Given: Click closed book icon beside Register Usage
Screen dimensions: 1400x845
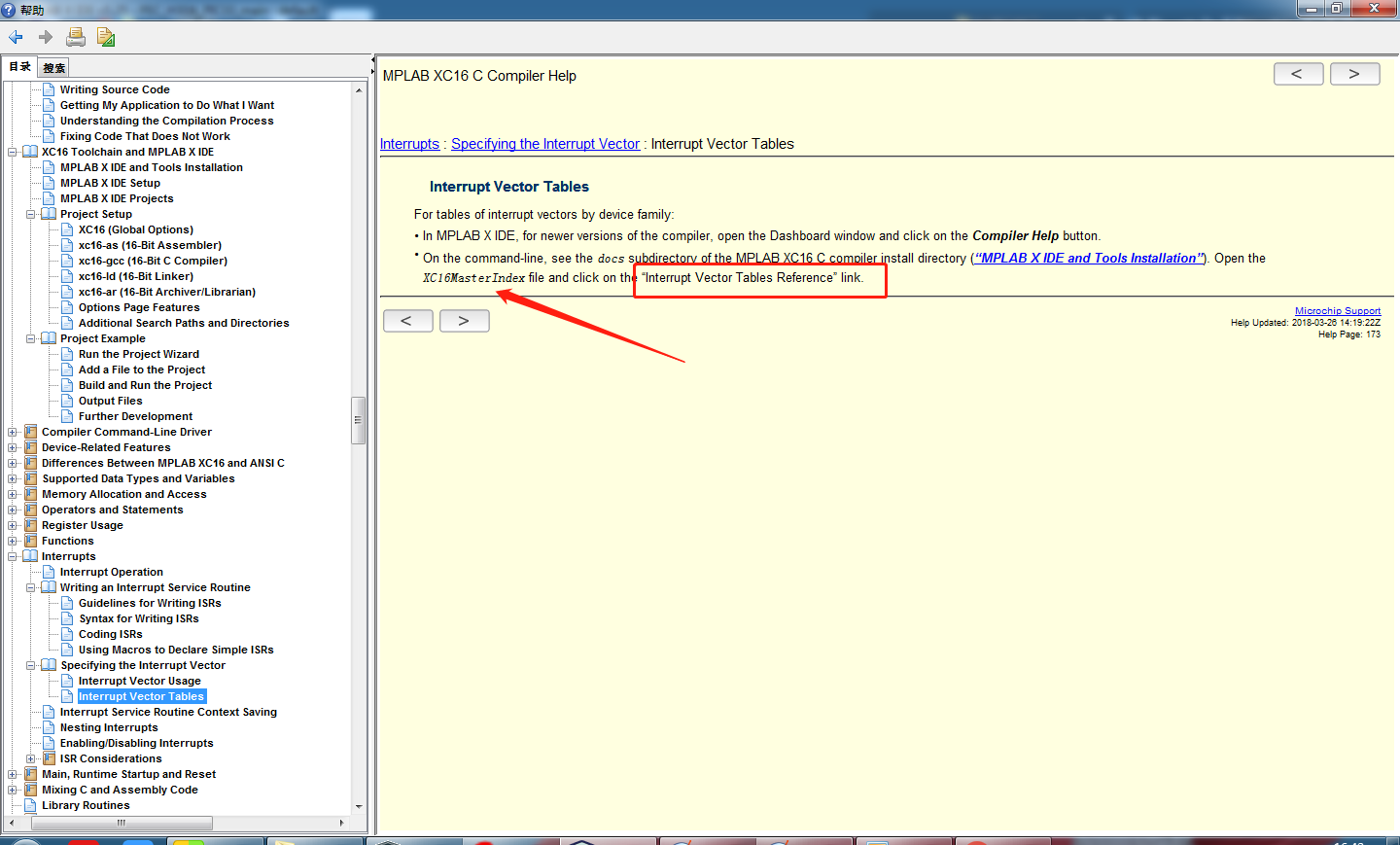Looking at the screenshot, I should coord(30,525).
